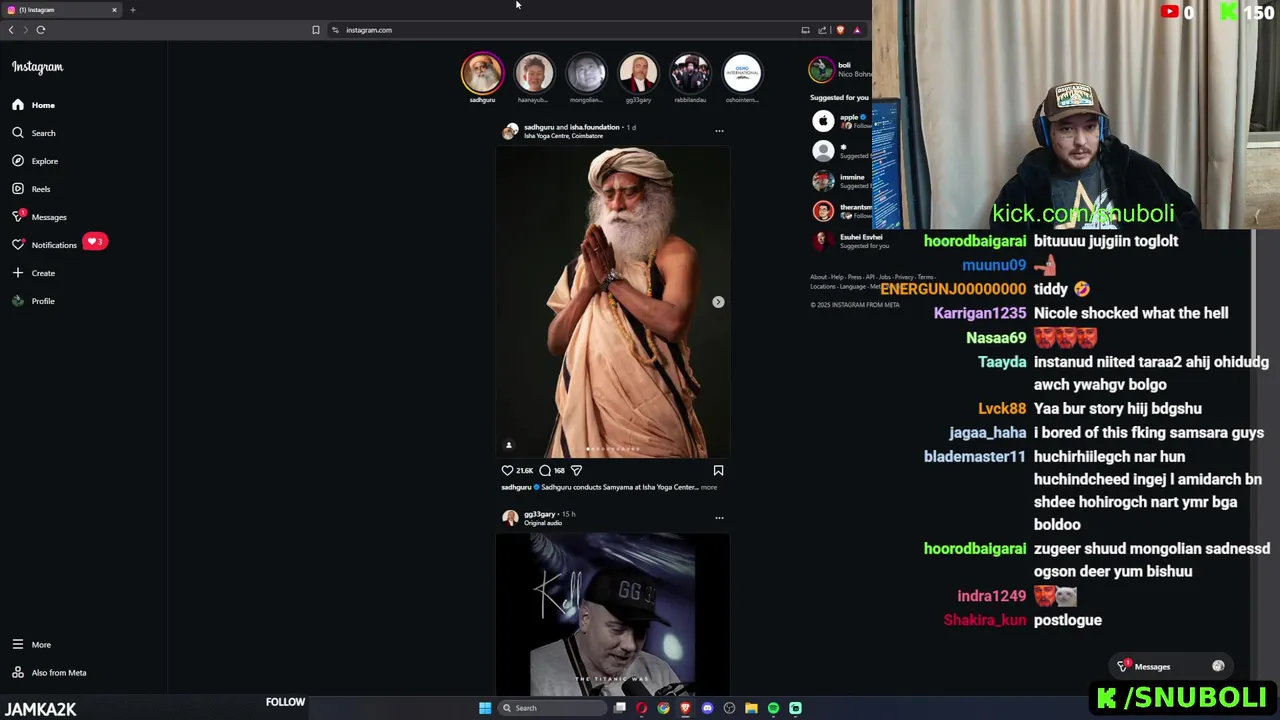Viewport: 1280px width, 720px height.
Task: Expand the More menu at sidebar bottom
Action: [x=32, y=645]
